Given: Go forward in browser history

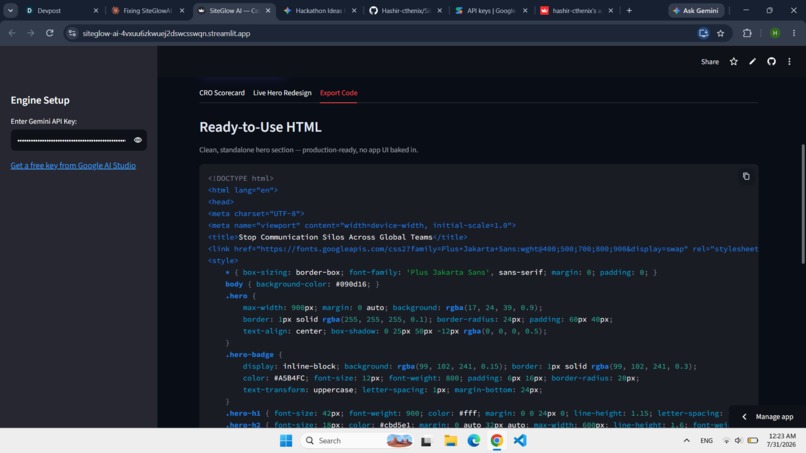Looking at the screenshot, I should click(31, 33).
